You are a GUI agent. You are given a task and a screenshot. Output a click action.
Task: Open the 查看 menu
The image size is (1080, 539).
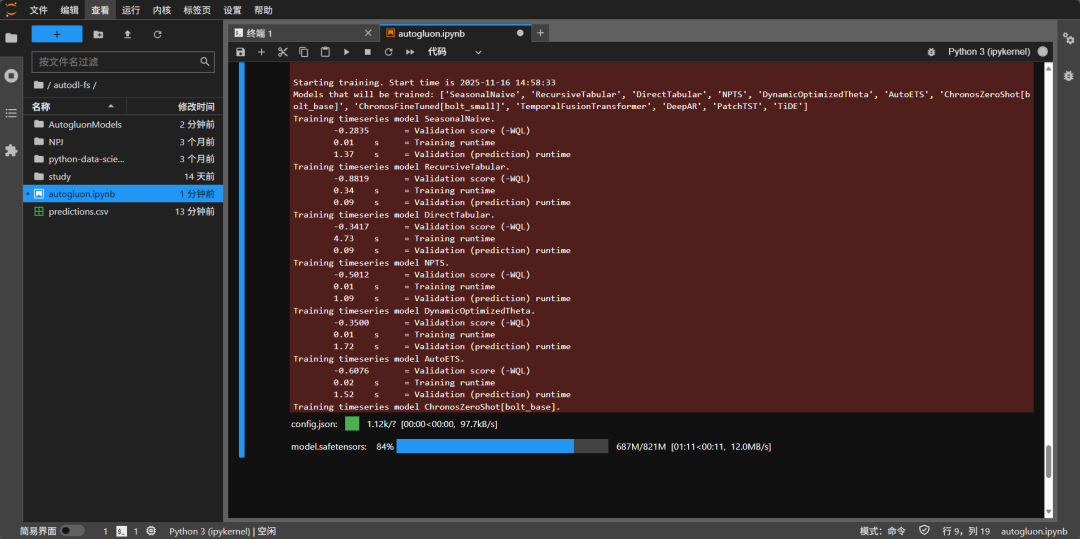pyautogui.click(x=100, y=10)
